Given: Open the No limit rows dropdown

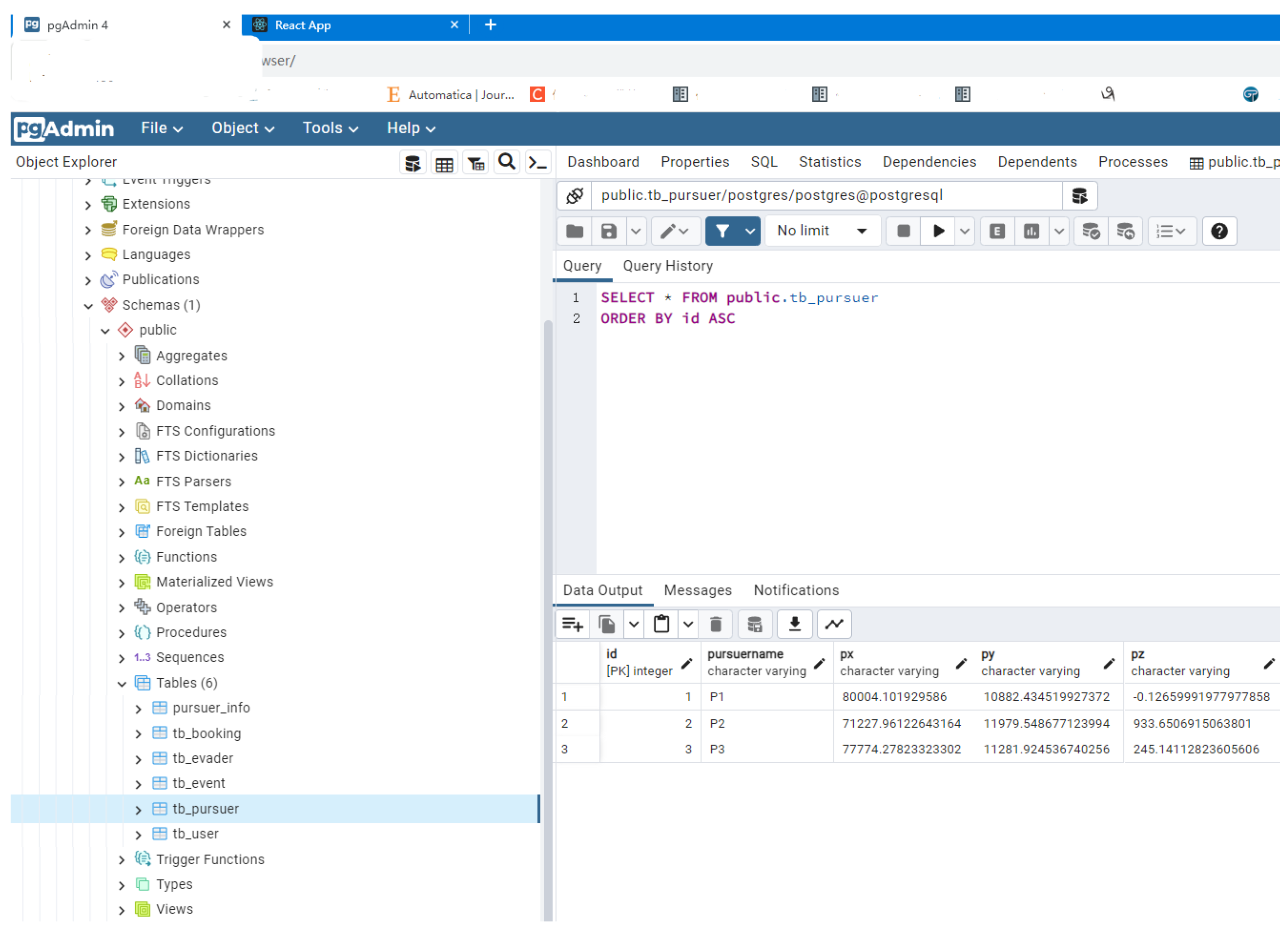Looking at the screenshot, I should [822, 231].
